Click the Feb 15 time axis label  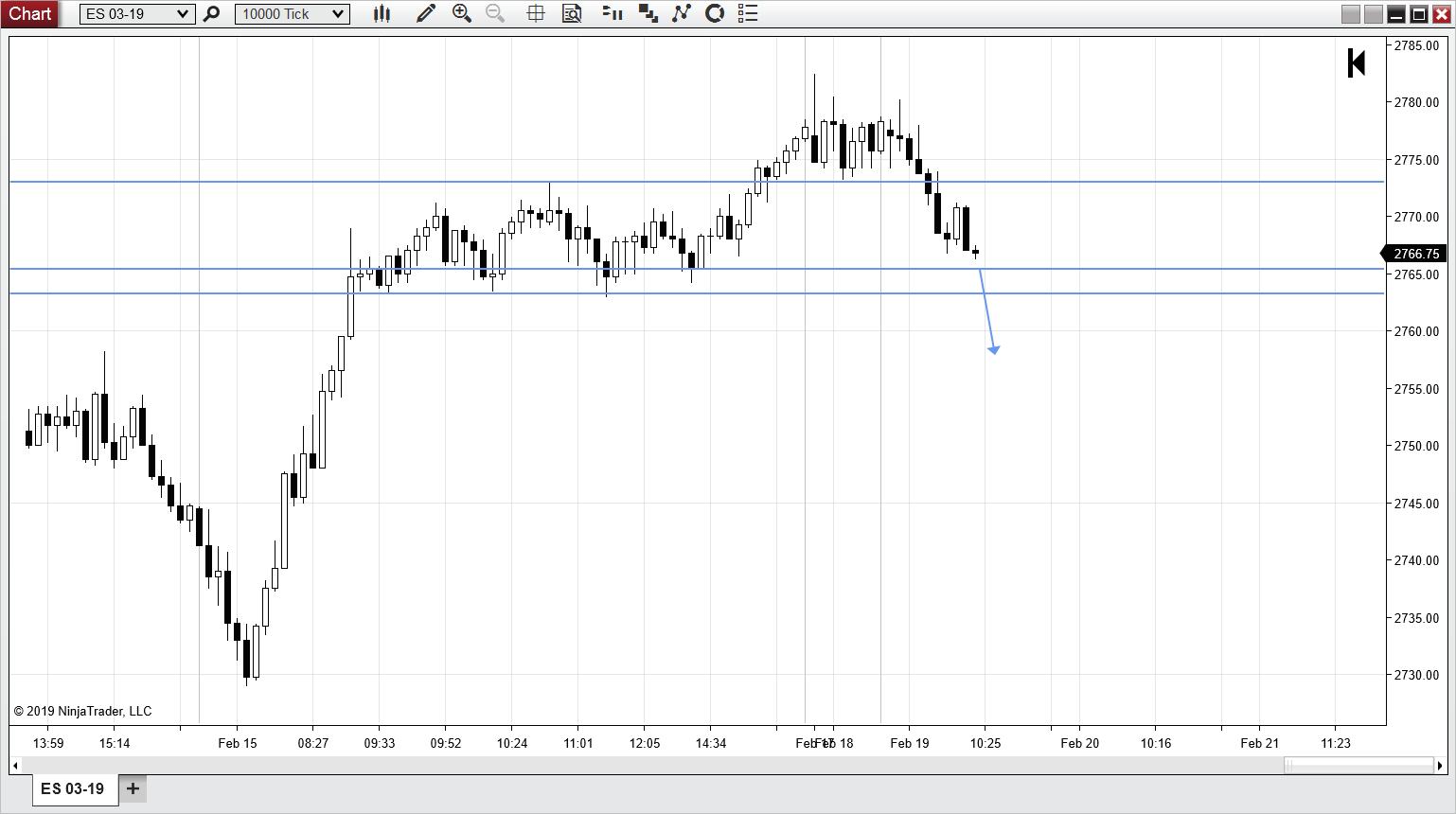pyautogui.click(x=238, y=743)
